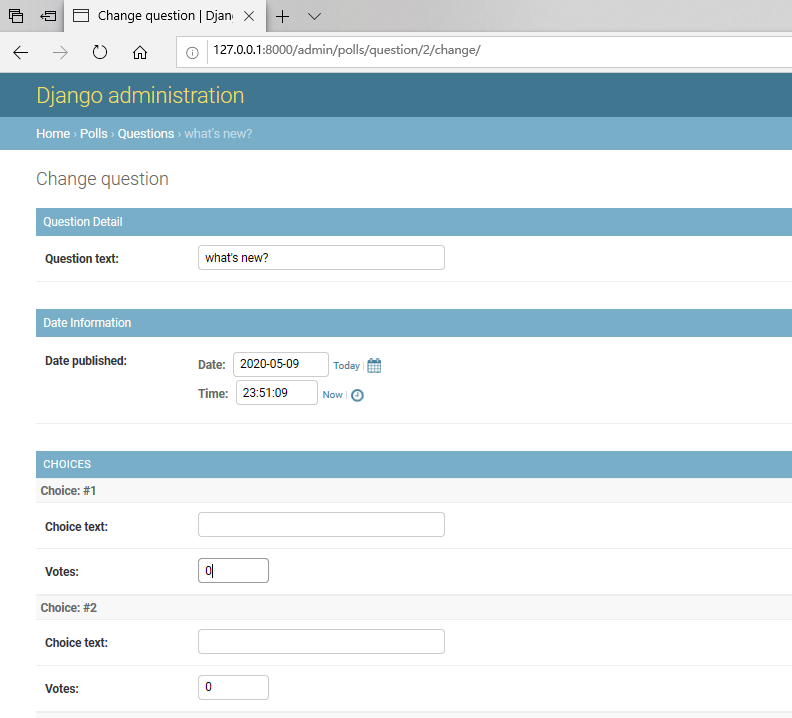Click the 'Choice: #2' row label
Viewport: 792px width, 718px height.
click(69, 607)
